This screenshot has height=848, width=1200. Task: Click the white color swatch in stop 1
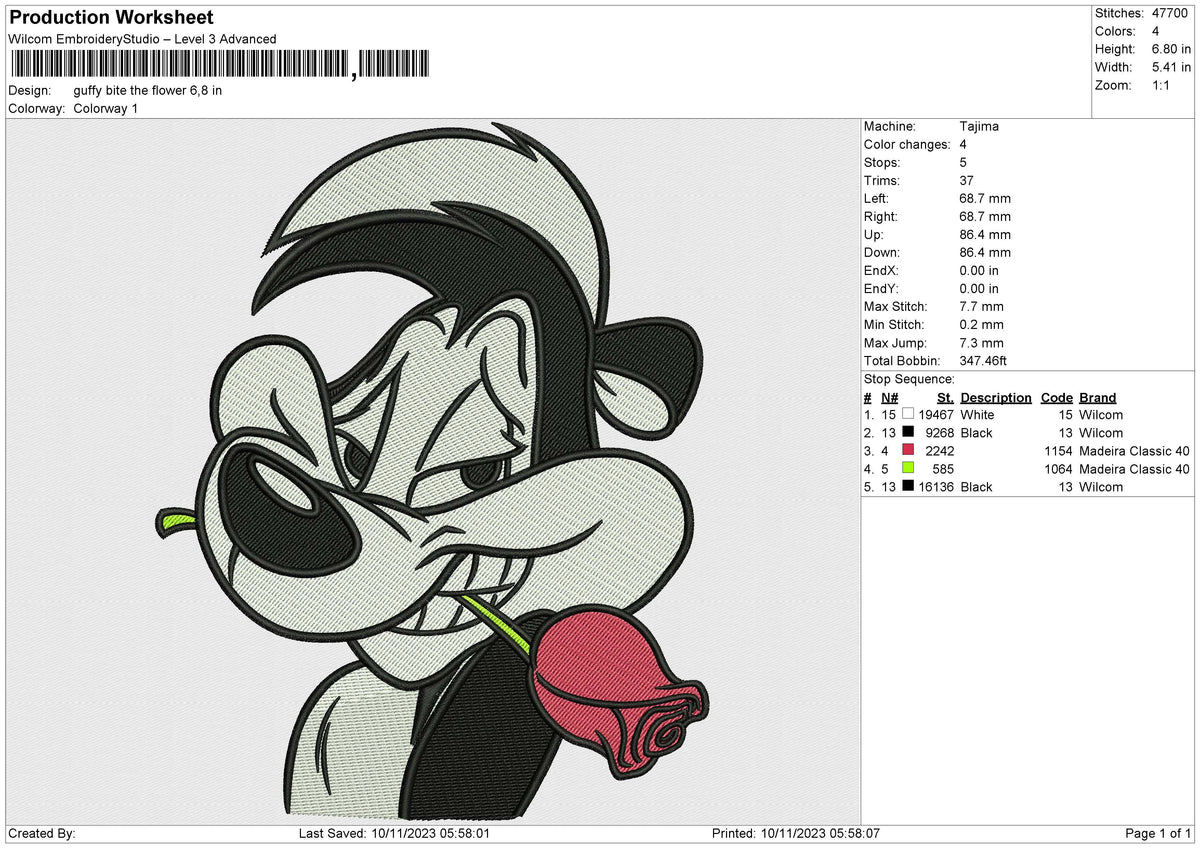[x=908, y=414]
